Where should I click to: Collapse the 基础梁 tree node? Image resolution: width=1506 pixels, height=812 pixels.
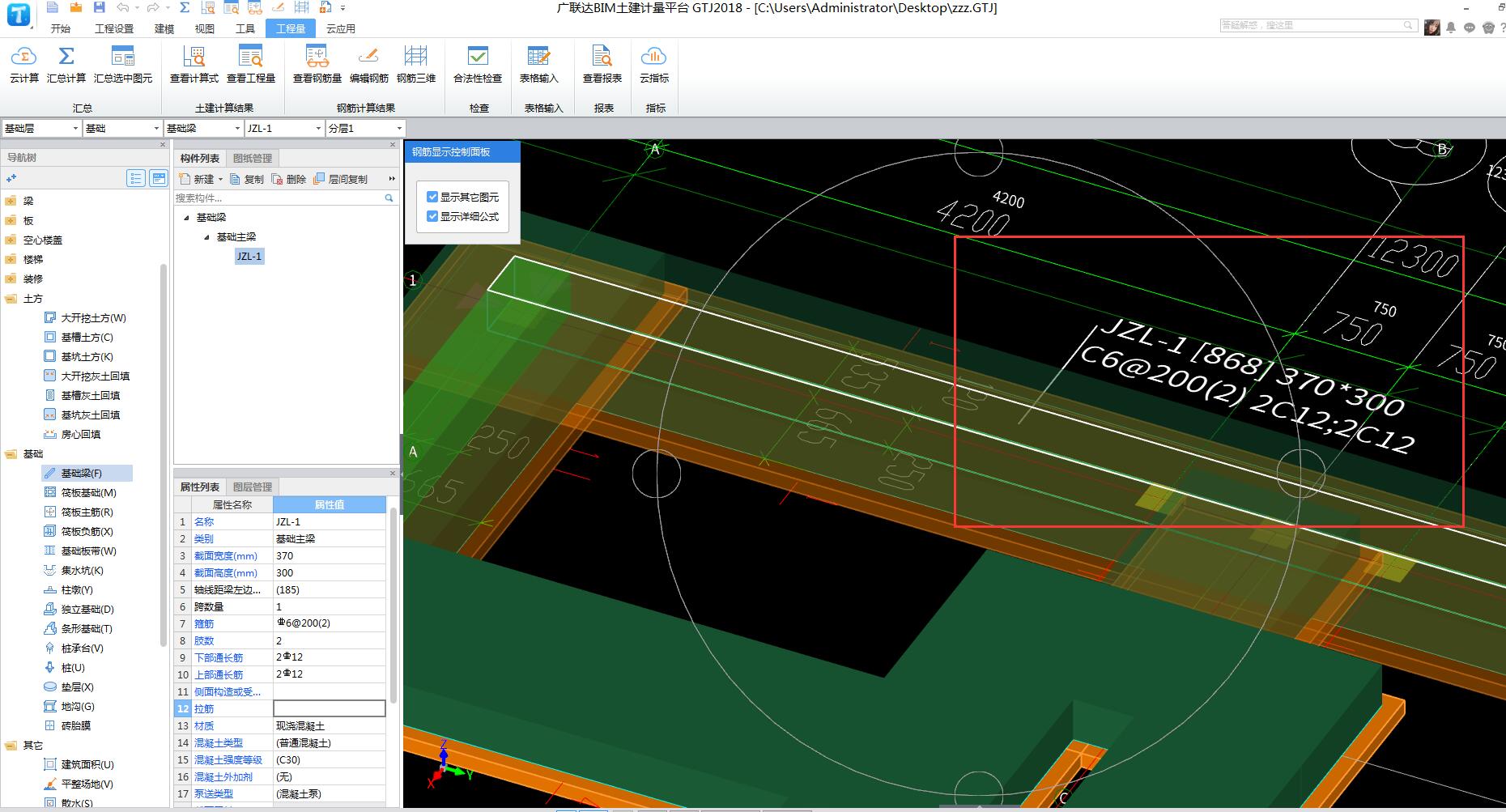[x=186, y=218]
